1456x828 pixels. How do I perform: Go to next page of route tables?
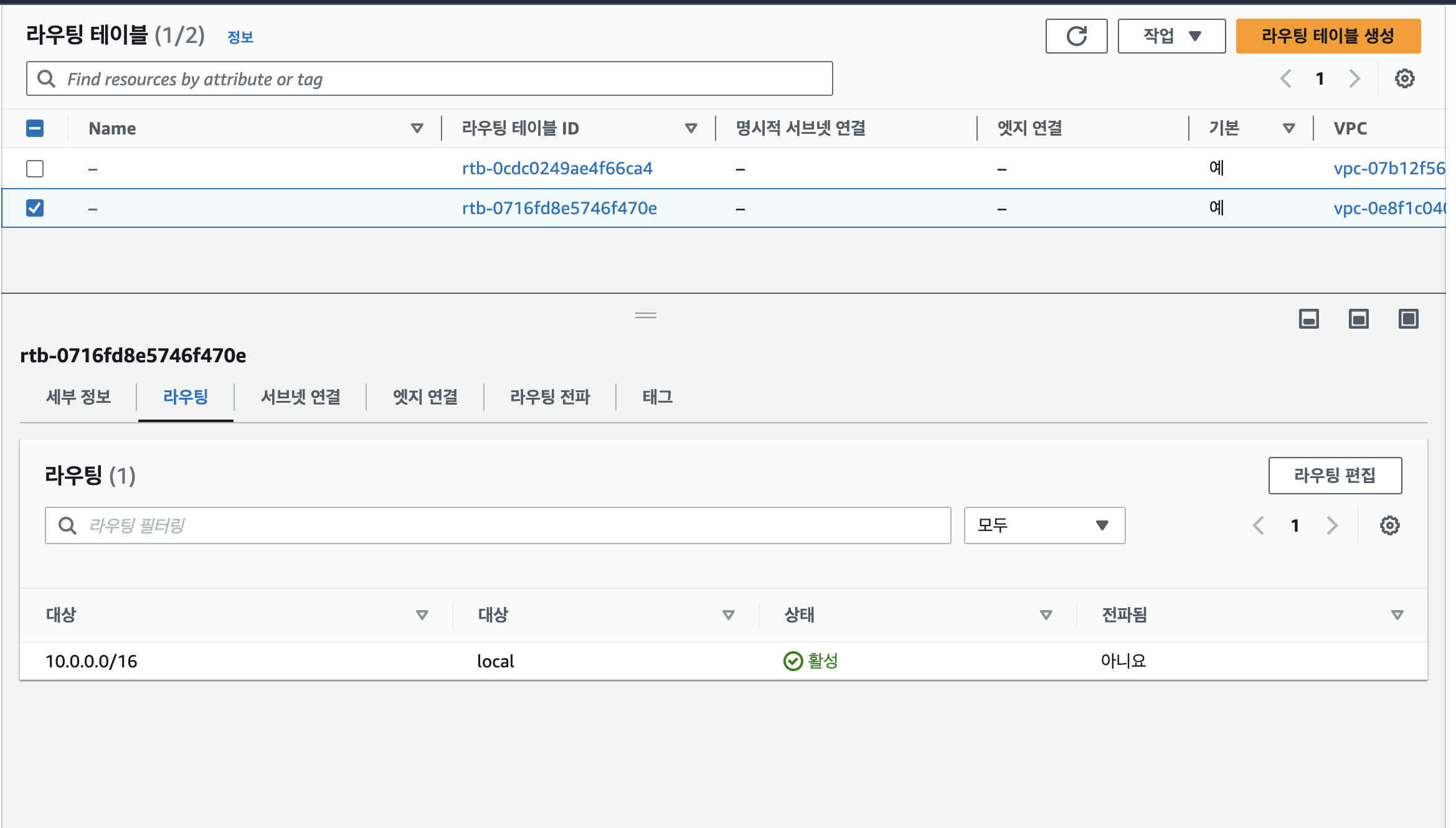click(1354, 78)
